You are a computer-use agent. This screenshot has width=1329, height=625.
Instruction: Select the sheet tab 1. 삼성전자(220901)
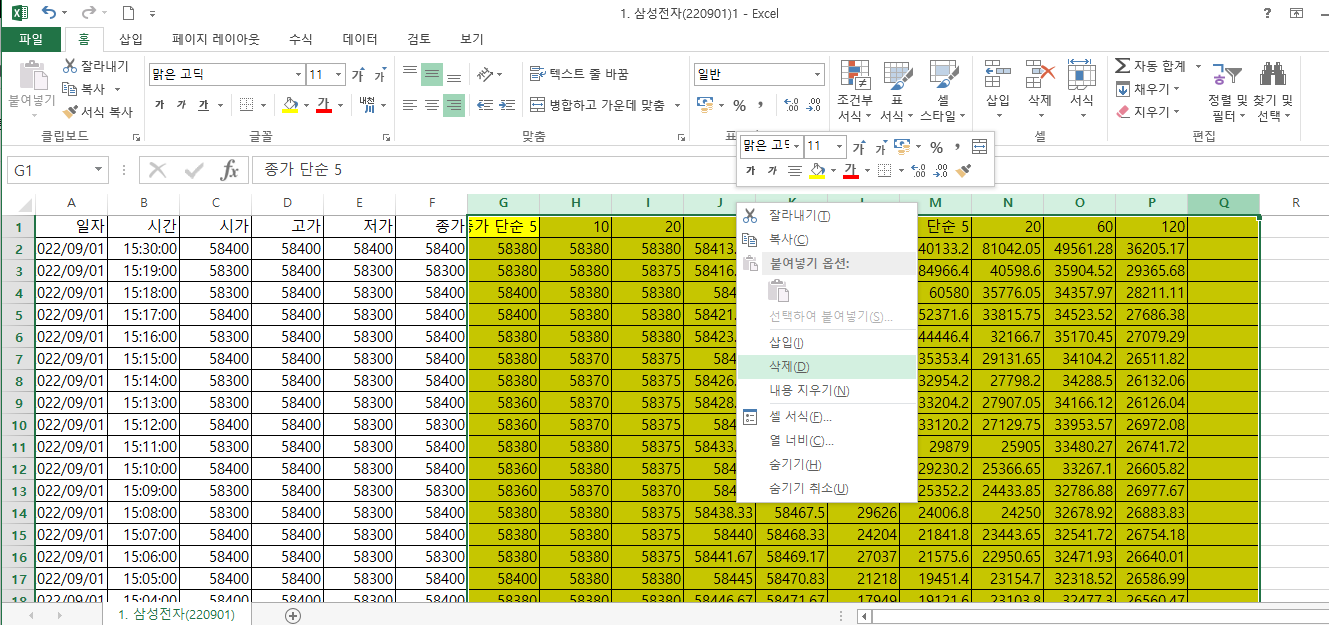coord(177,615)
